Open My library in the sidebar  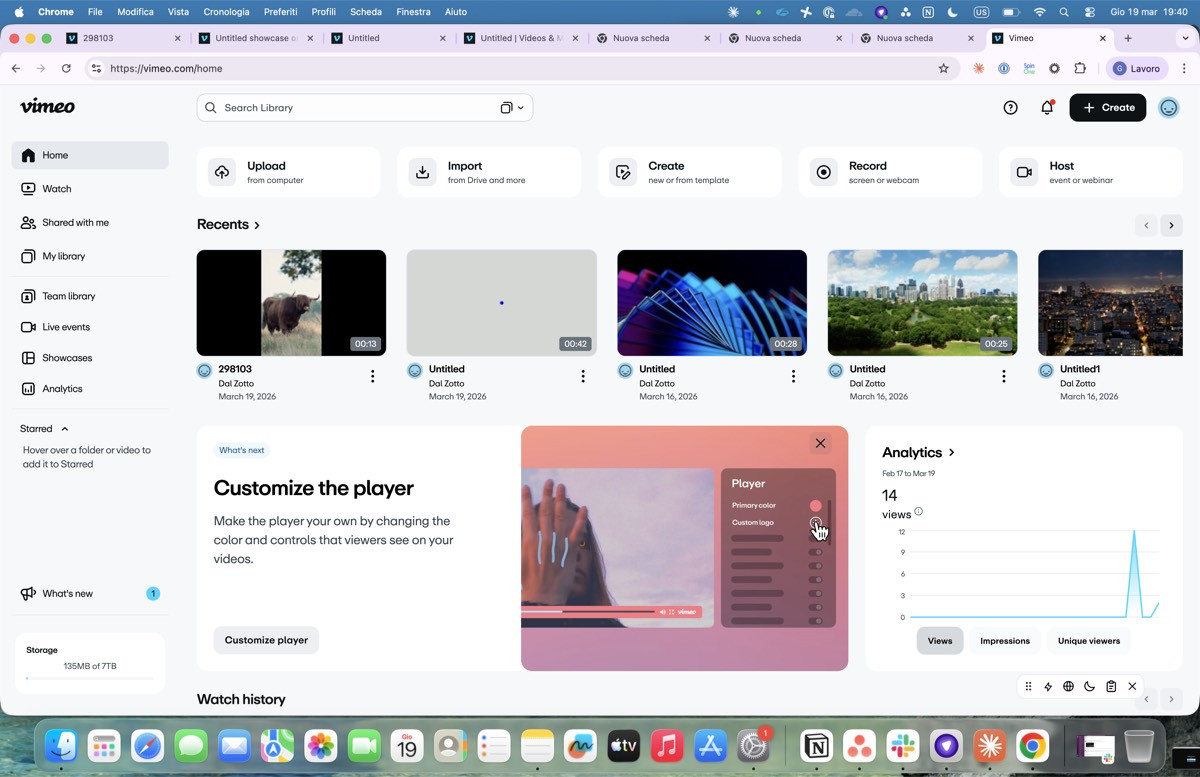90,257
